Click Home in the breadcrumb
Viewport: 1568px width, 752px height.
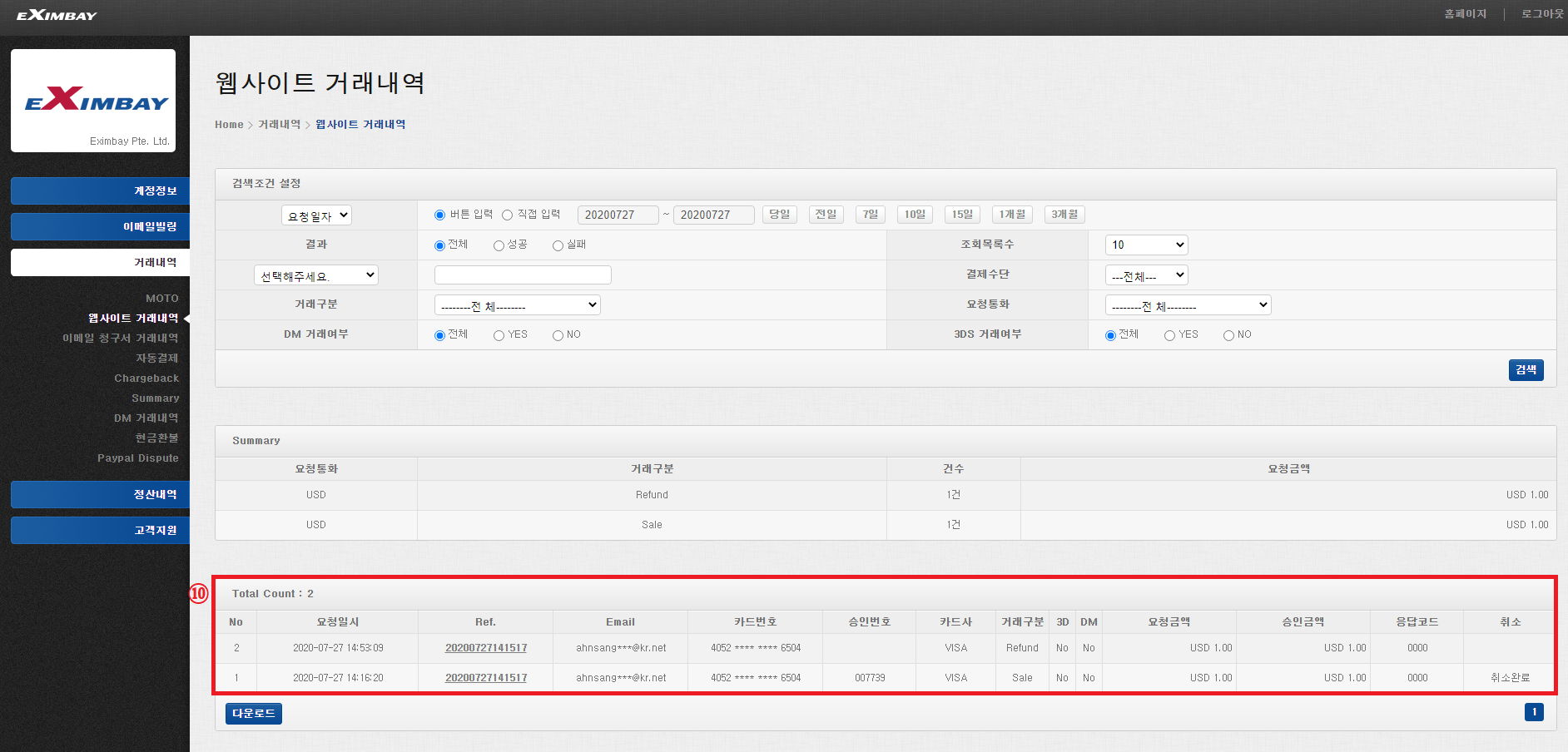tap(229, 125)
